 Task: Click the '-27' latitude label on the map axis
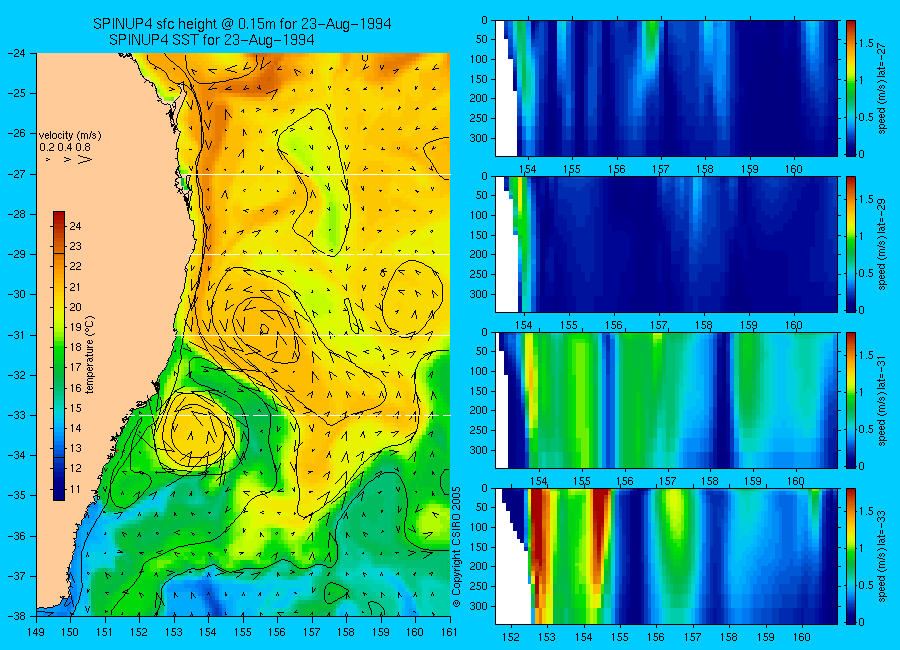click(15, 173)
